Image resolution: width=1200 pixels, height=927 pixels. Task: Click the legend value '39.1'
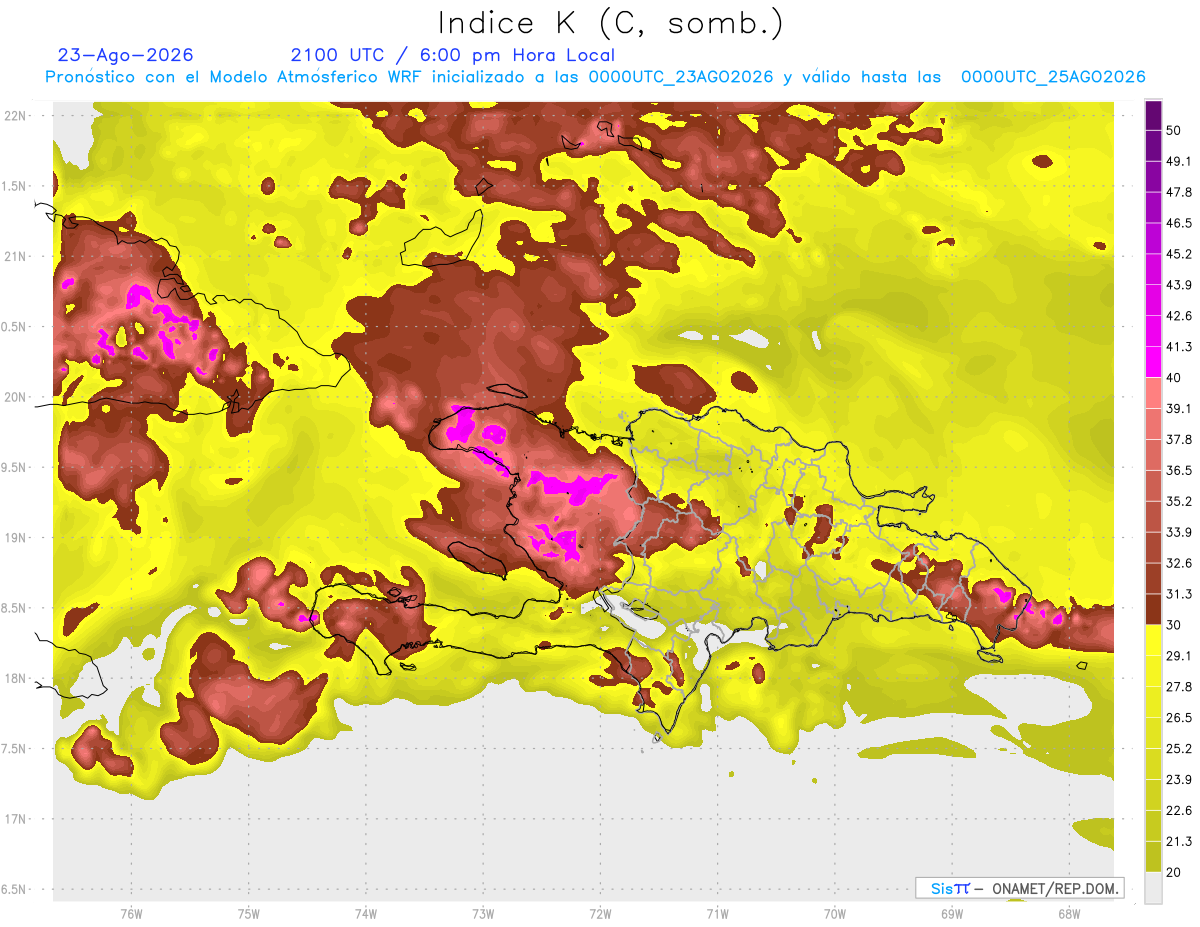pos(1179,408)
